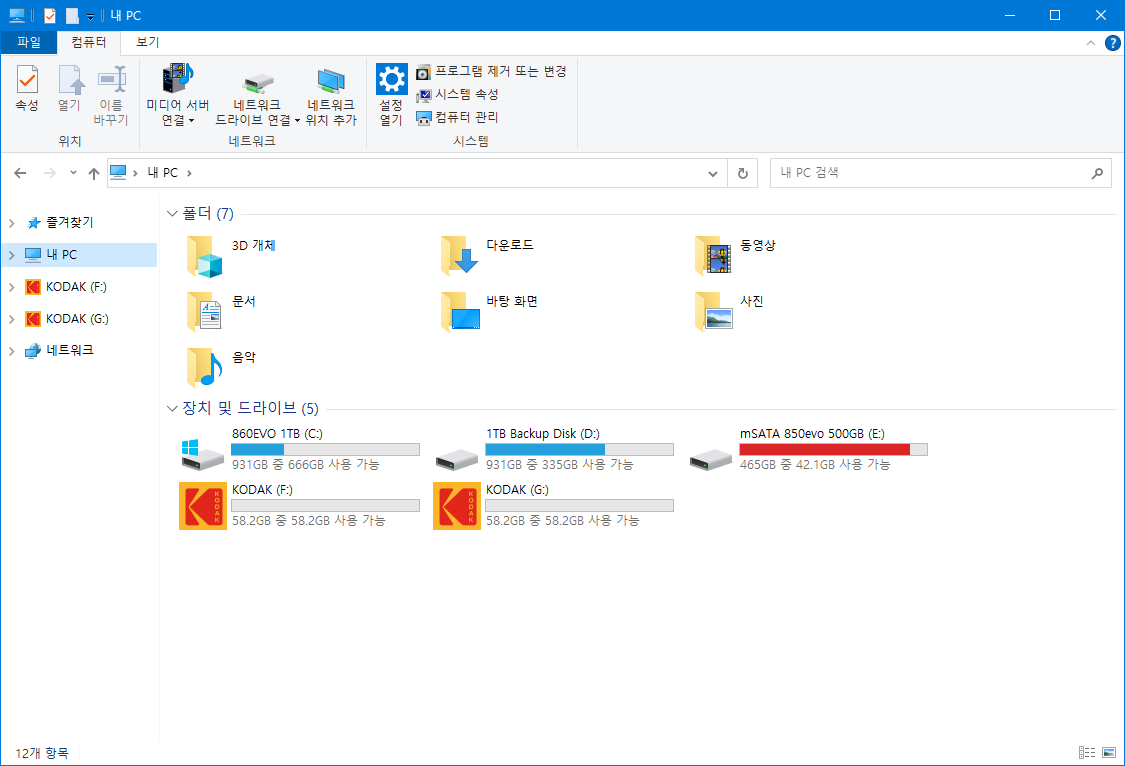
Task: Collapse the ribbon with the chevron
Action: (x=1091, y=43)
